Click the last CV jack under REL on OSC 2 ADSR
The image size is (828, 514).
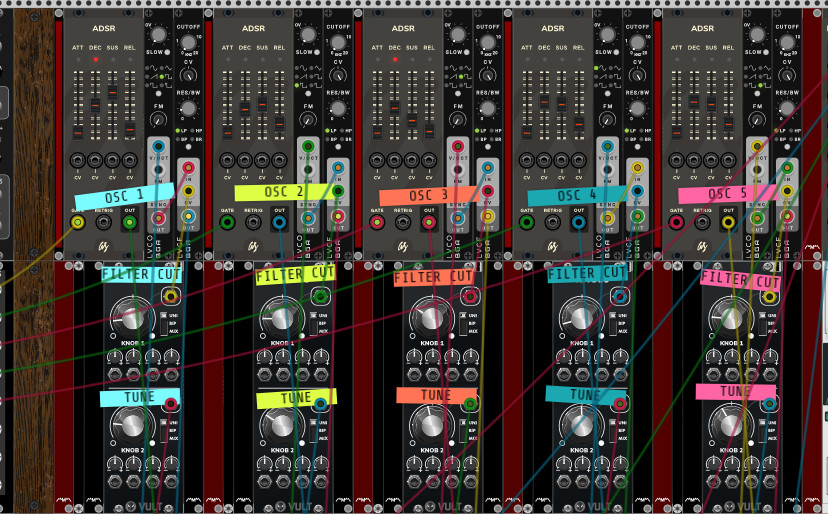coord(279,160)
